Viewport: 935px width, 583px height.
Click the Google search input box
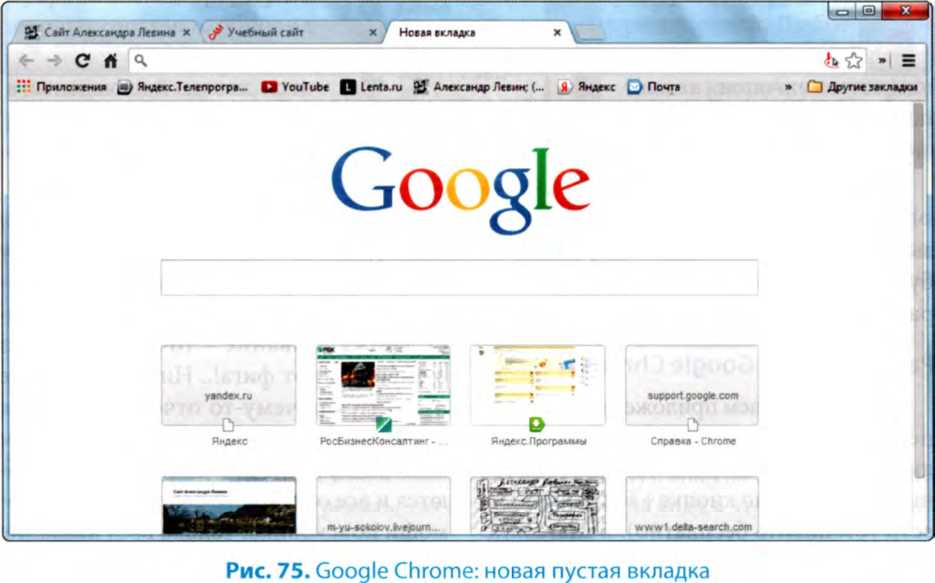[459, 277]
